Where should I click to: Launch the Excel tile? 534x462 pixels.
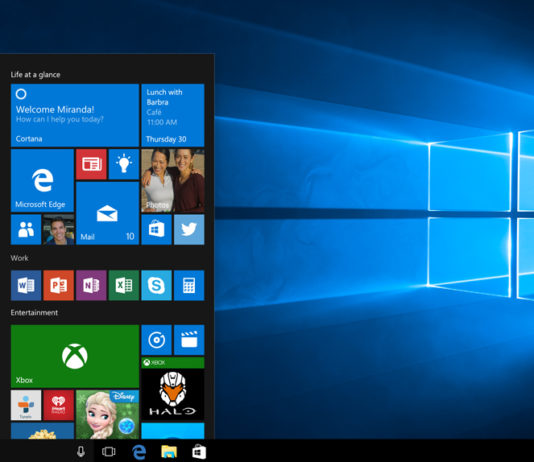(x=124, y=285)
